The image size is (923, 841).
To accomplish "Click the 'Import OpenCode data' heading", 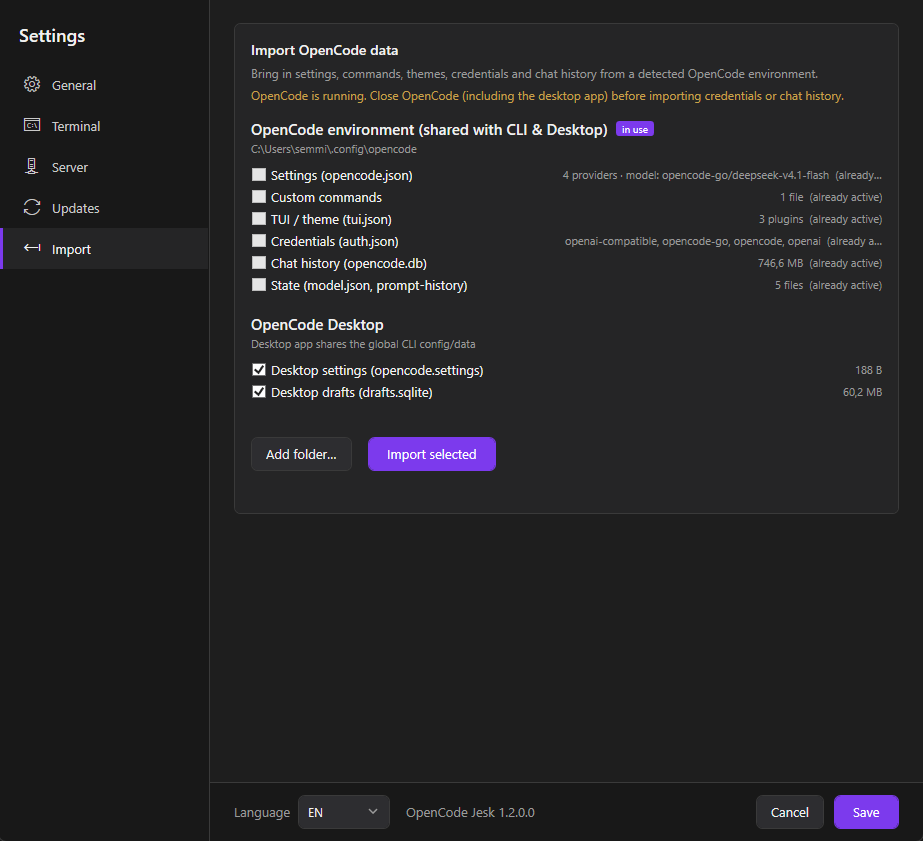I will coord(324,51).
